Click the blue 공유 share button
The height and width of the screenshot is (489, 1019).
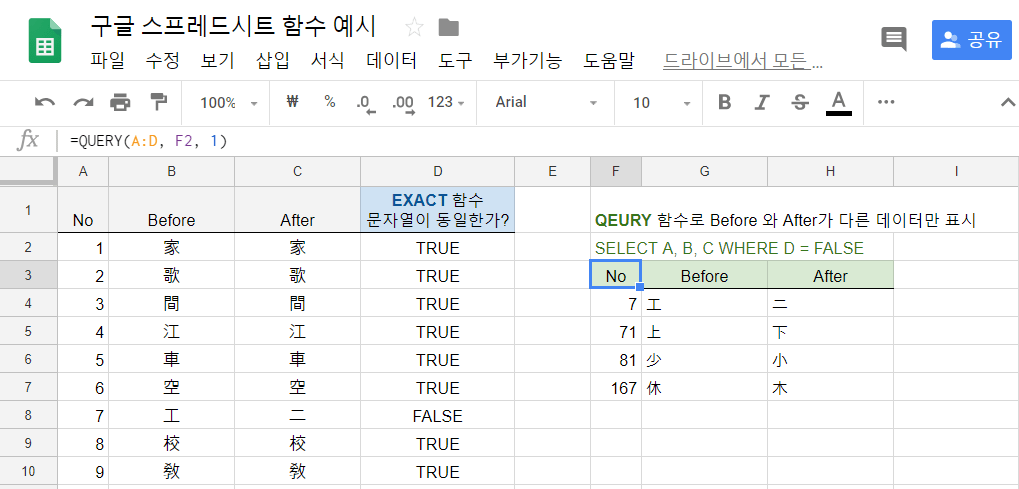(x=971, y=40)
